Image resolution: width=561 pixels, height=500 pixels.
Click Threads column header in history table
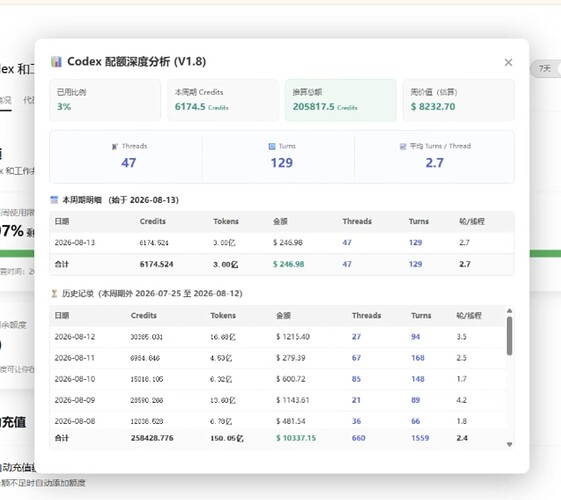point(366,315)
